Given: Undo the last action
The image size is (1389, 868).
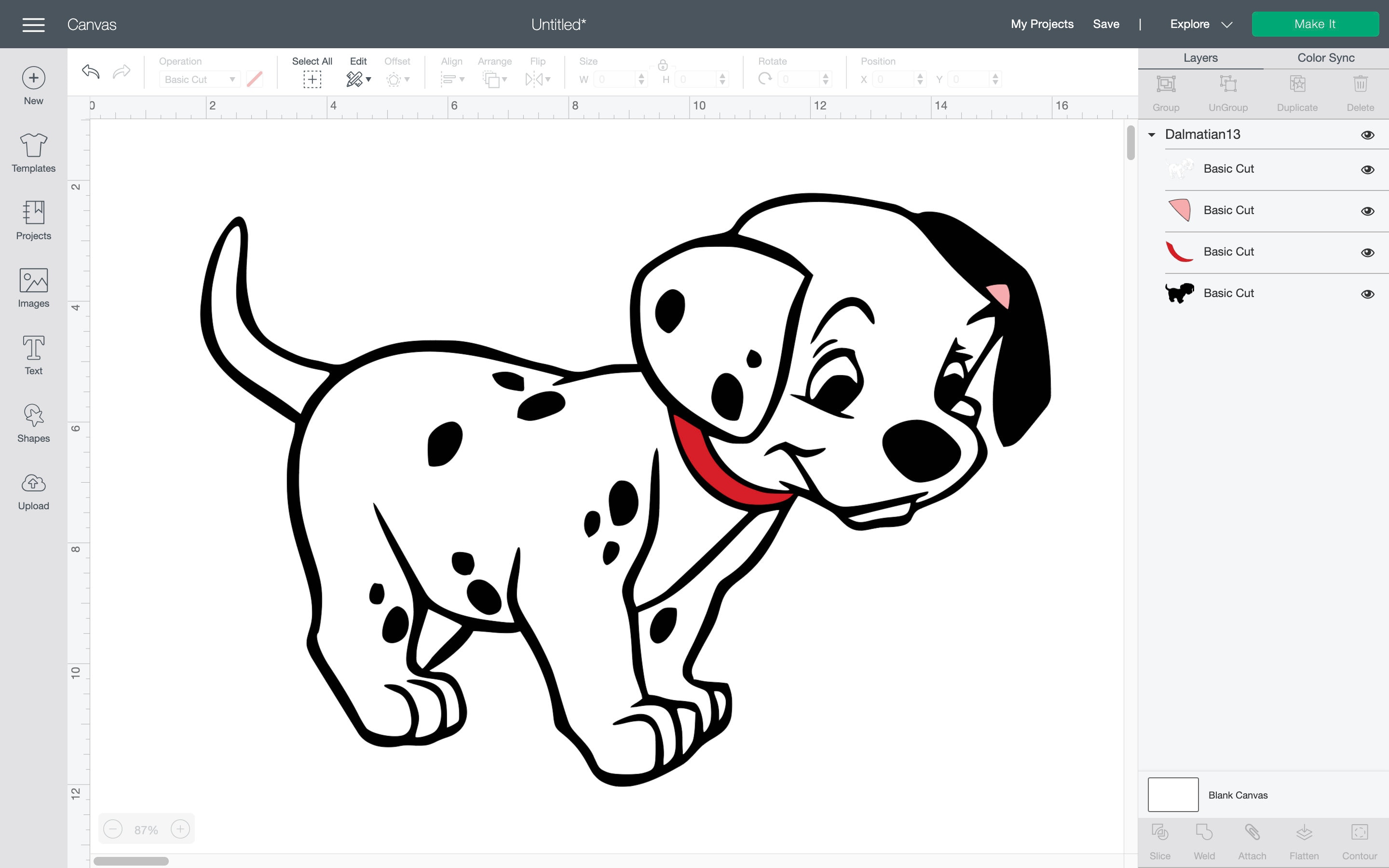Looking at the screenshot, I should (91, 72).
